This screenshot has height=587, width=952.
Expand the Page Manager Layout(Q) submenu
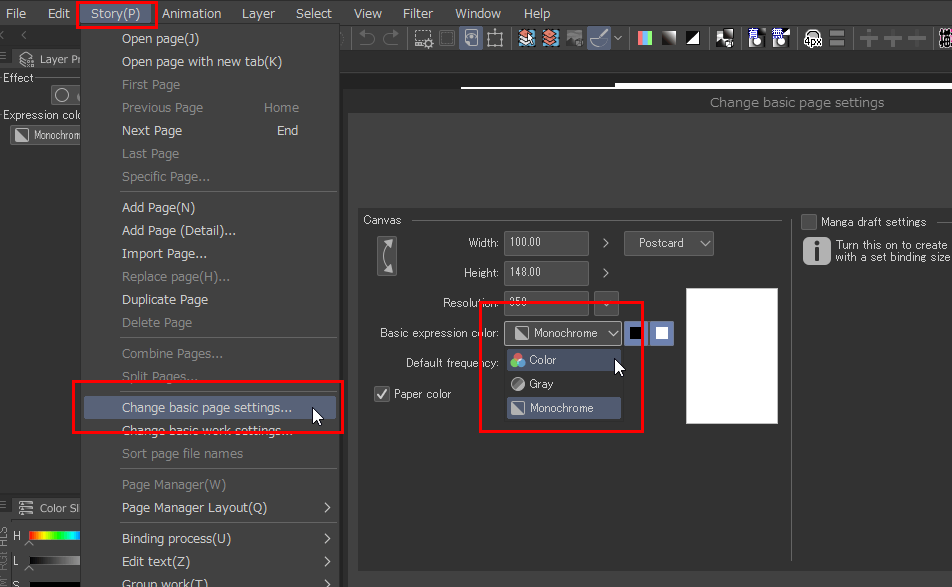click(x=327, y=507)
